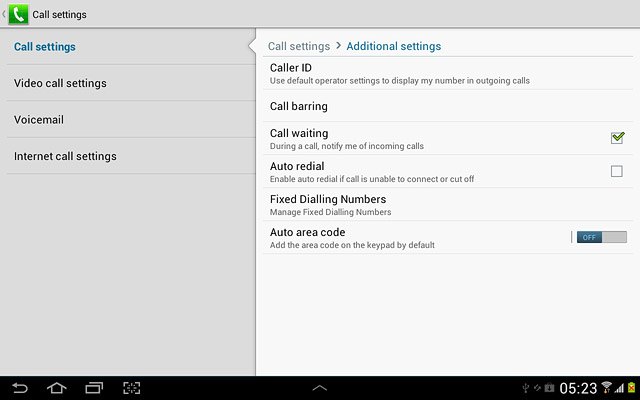
Task: Click the breadcrumb chevron separator
Action: pyautogui.click(x=338, y=46)
